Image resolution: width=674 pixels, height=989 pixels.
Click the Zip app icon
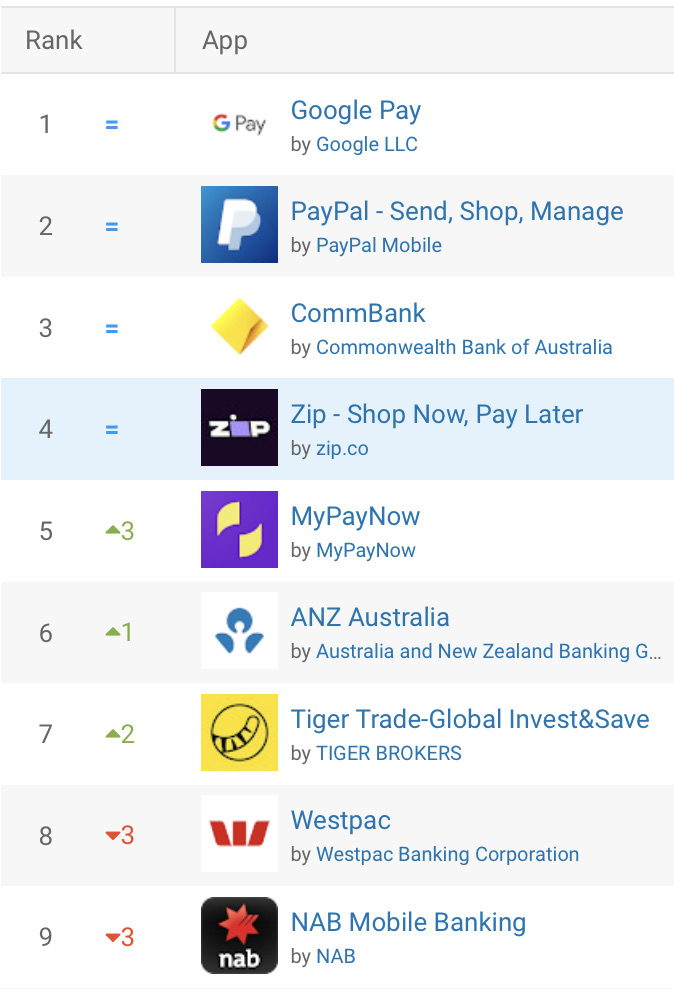click(239, 428)
